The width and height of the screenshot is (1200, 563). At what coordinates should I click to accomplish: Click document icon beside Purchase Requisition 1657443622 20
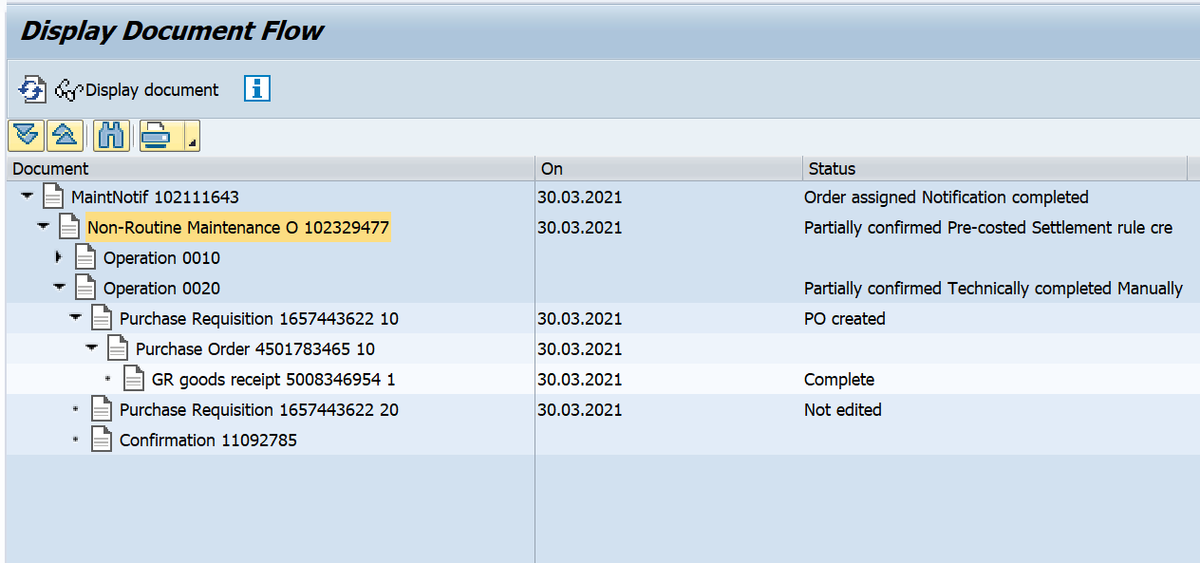(102, 409)
